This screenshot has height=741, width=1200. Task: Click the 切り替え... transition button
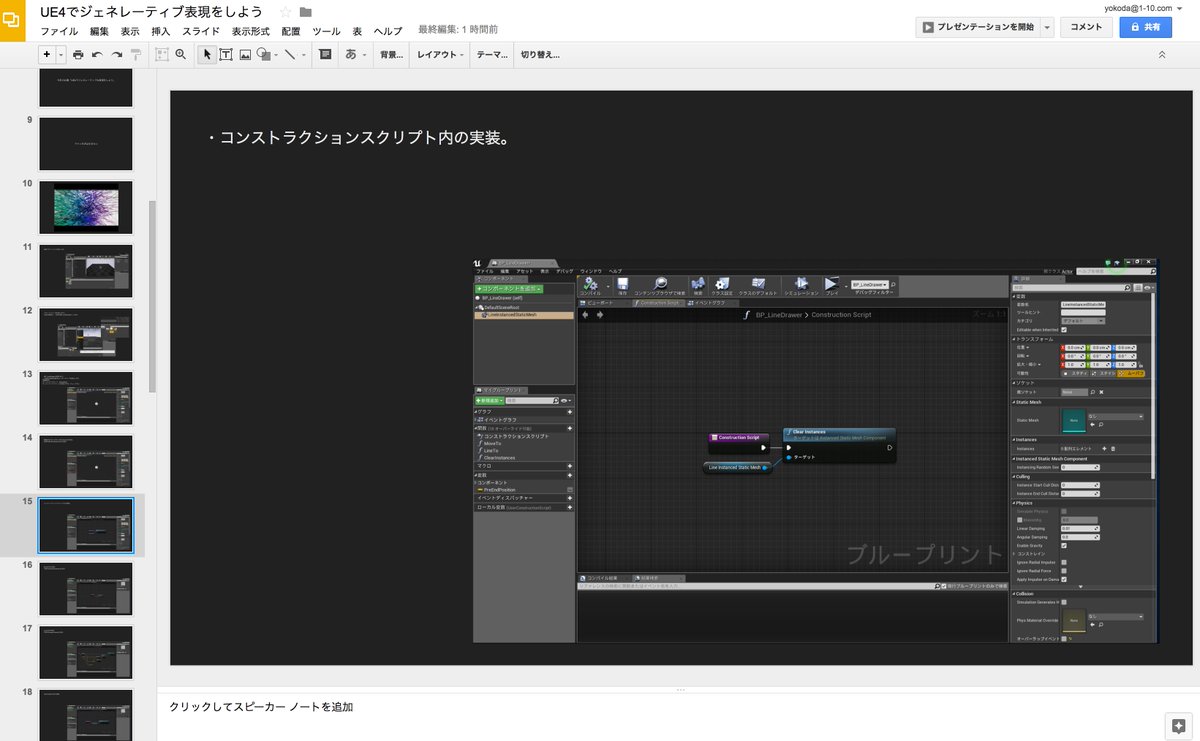(540, 54)
